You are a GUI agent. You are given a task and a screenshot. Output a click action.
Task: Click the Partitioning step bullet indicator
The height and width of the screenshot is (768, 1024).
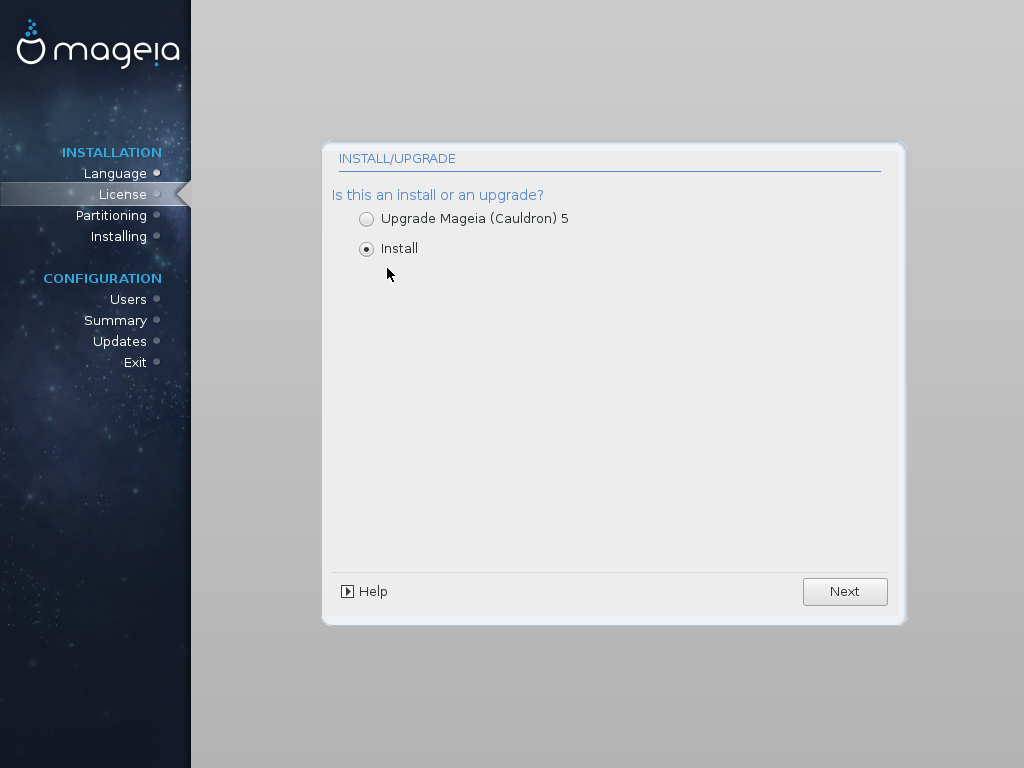[157, 215]
